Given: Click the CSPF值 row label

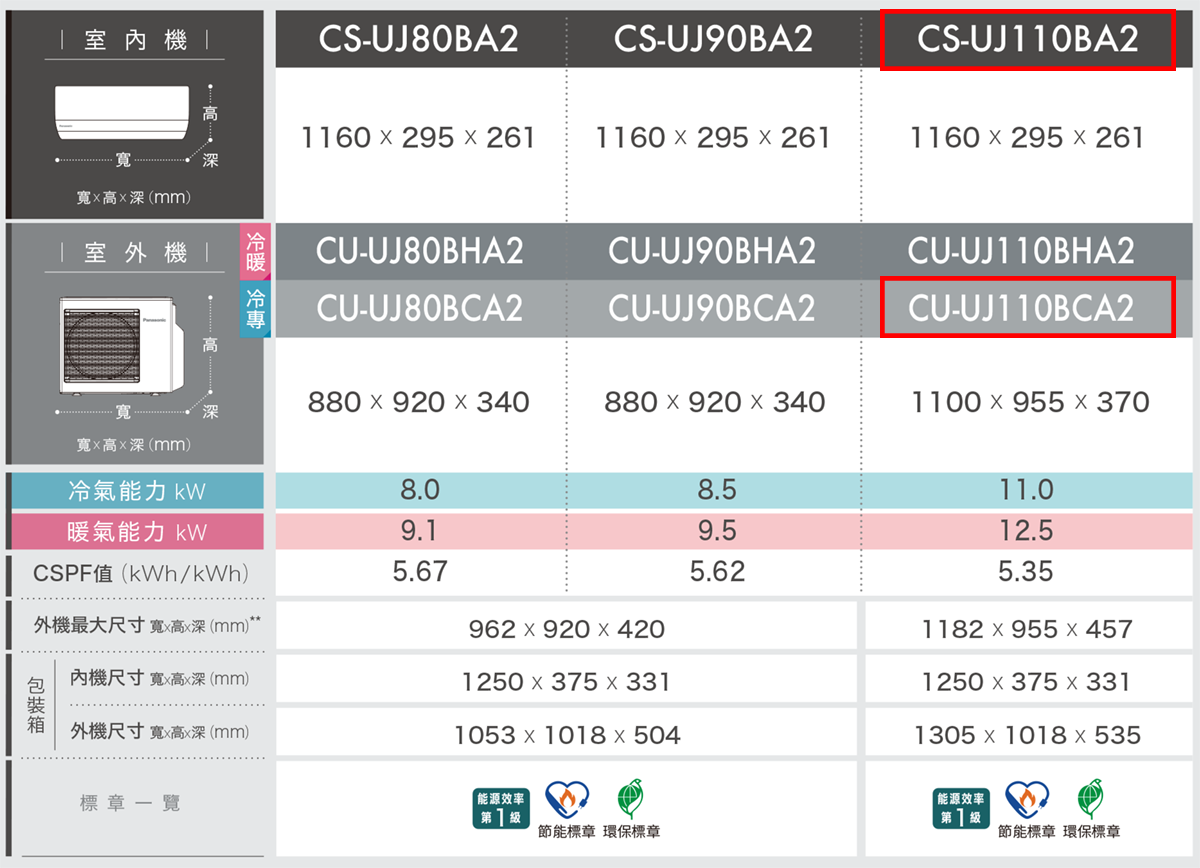Looking at the screenshot, I should pos(140,574).
